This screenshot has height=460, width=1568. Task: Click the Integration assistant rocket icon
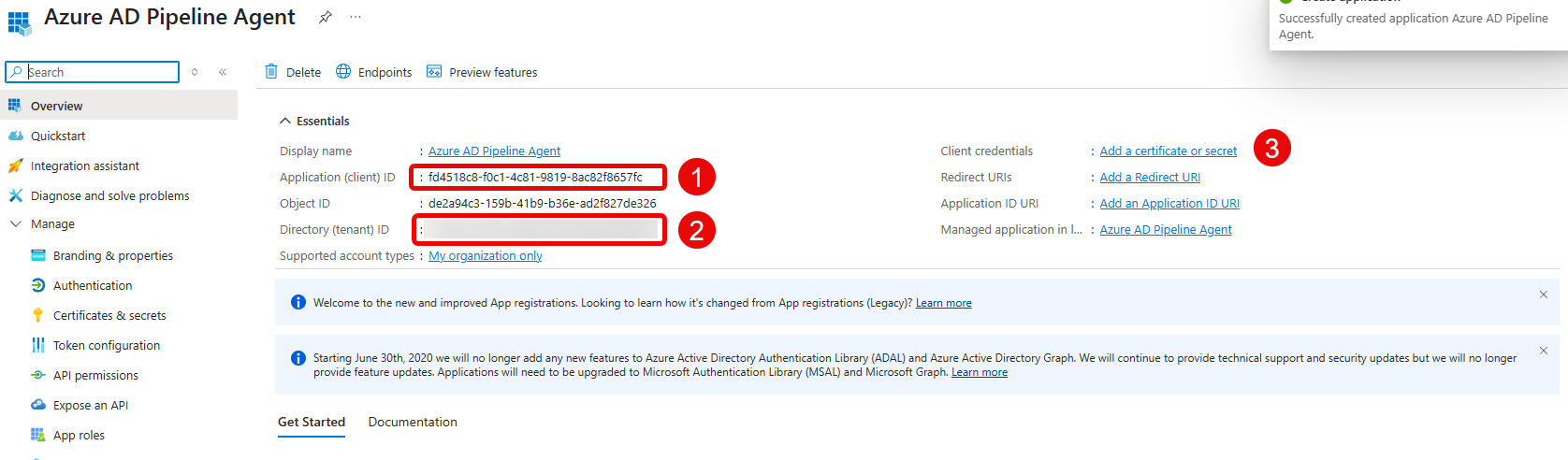[15, 165]
